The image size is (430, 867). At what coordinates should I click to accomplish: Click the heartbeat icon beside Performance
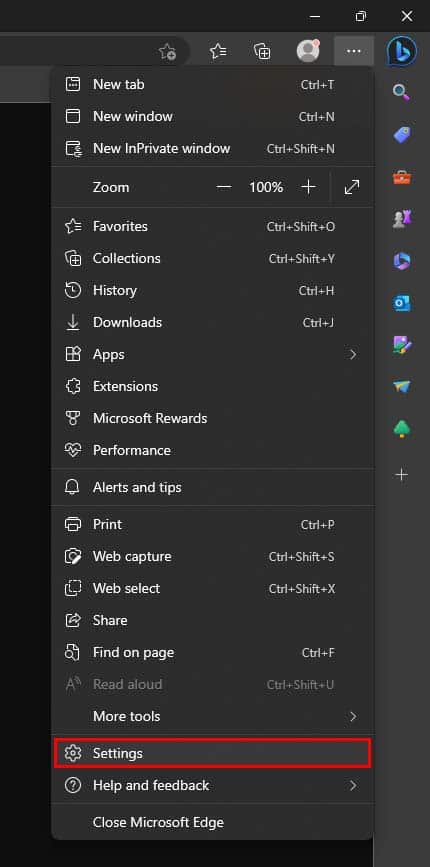(x=73, y=451)
